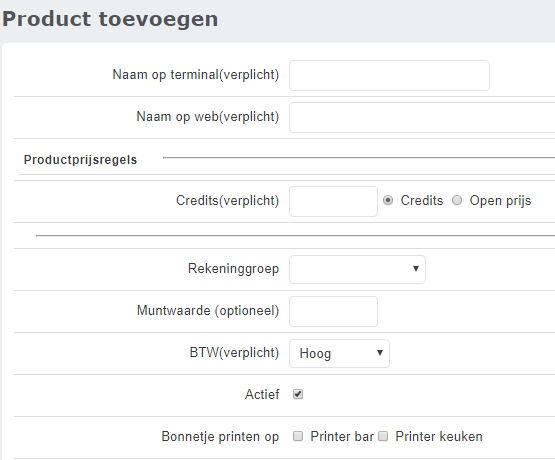Click into the Credits amount field
The height and width of the screenshot is (460, 555).
(333, 201)
